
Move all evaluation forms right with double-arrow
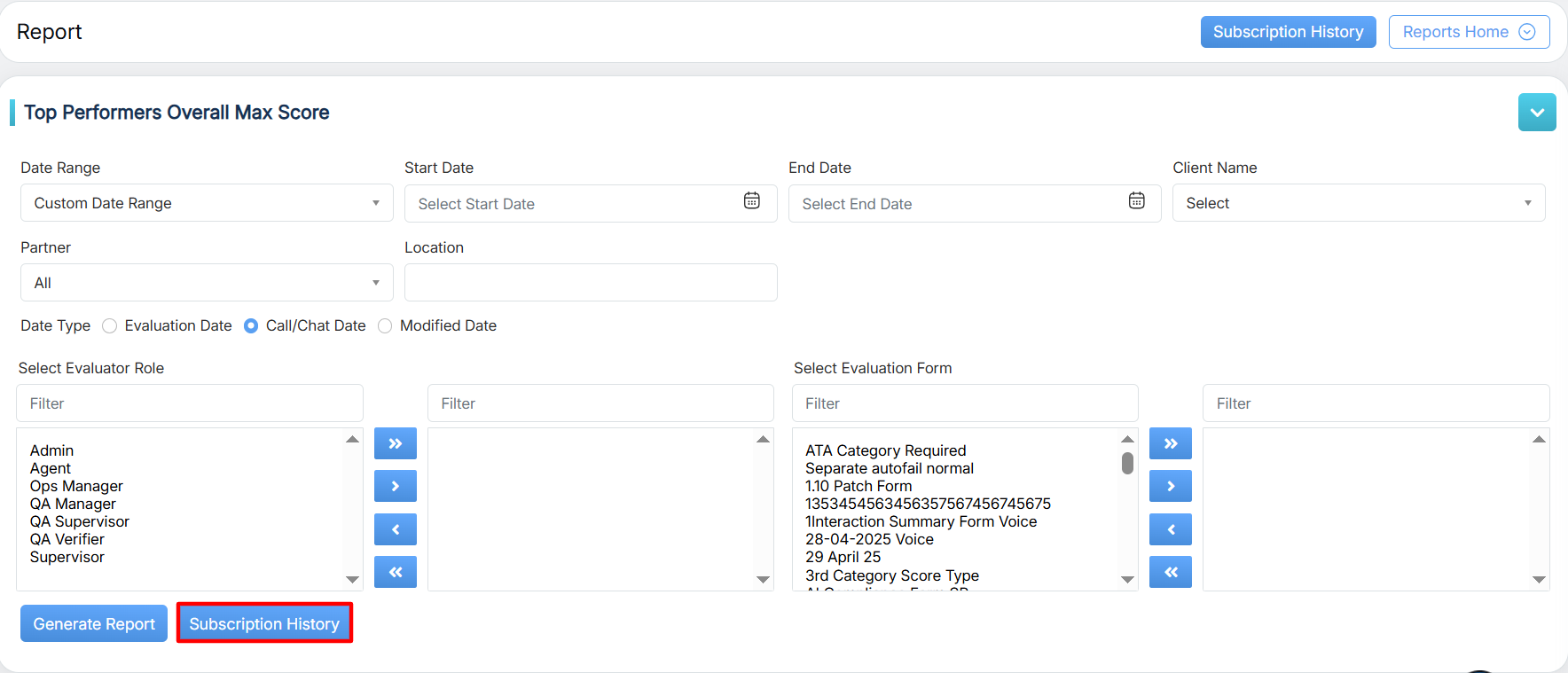1170,443
